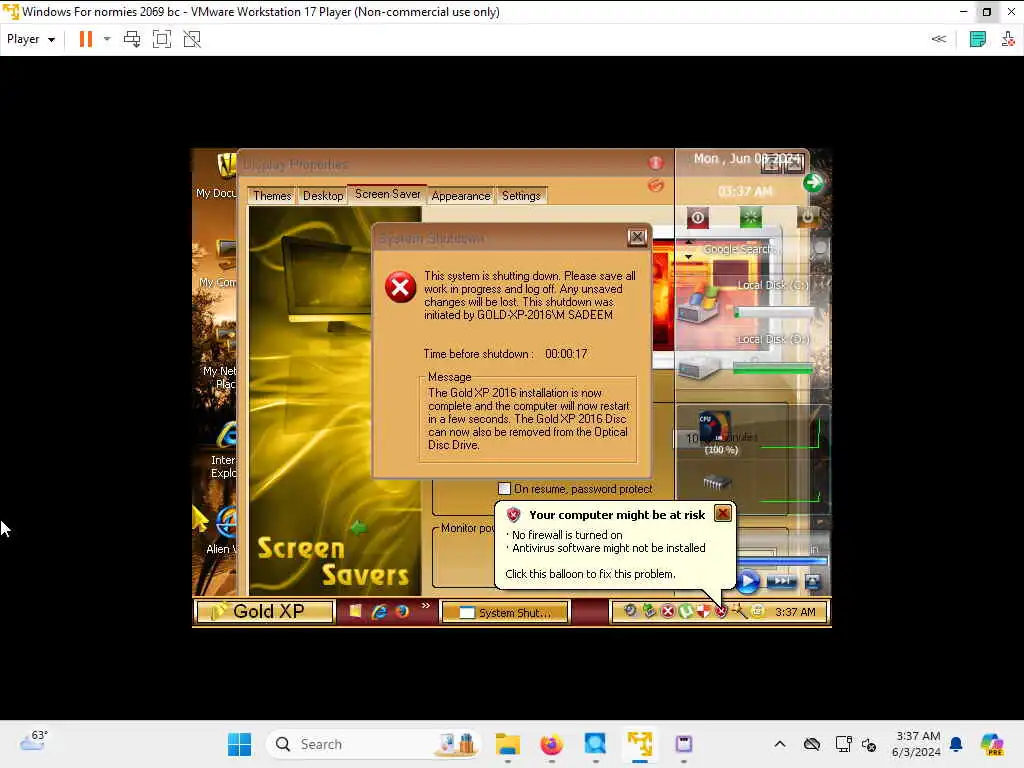Open Firefox from the Windows taskbar
This screenshot has width=1024, height=768.
tap(551, 744)
